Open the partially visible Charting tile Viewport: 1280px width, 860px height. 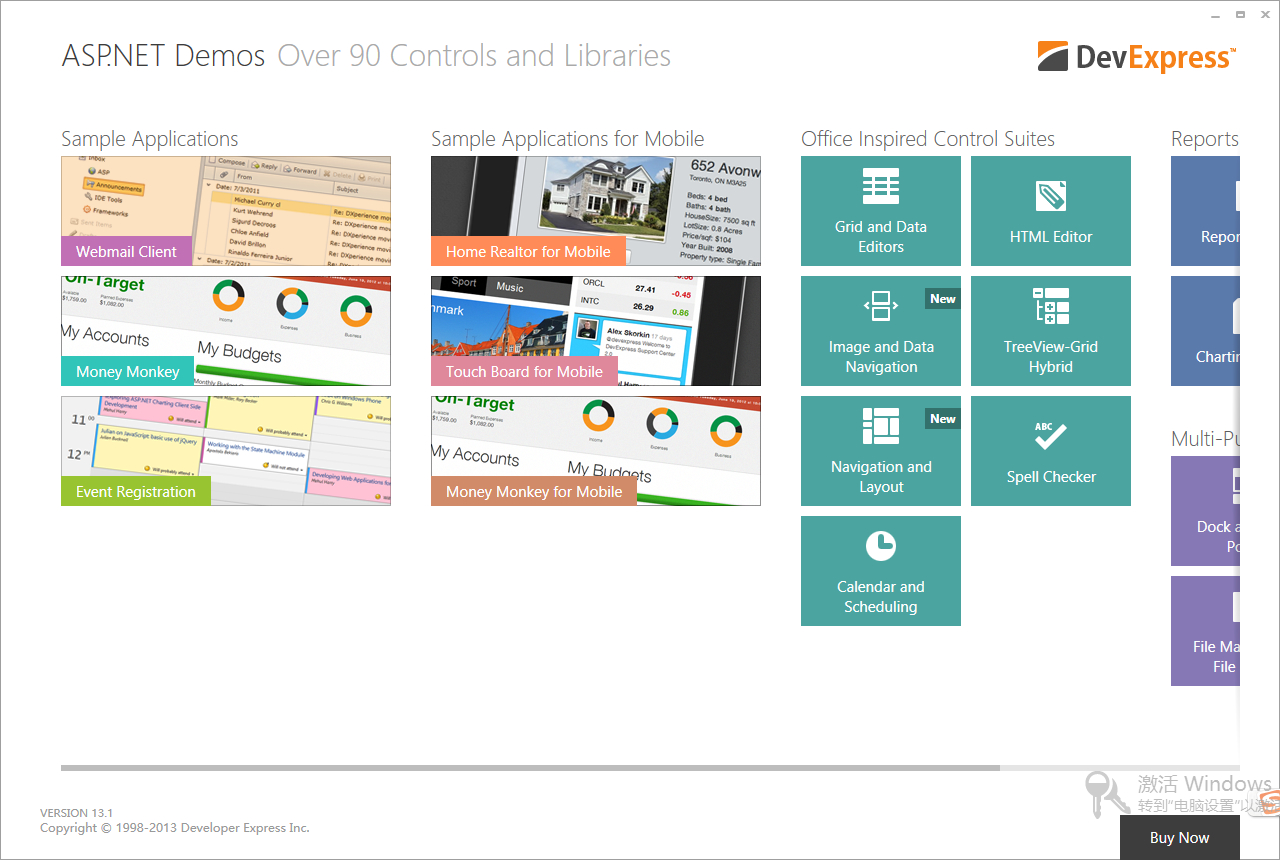[1205, 331]
